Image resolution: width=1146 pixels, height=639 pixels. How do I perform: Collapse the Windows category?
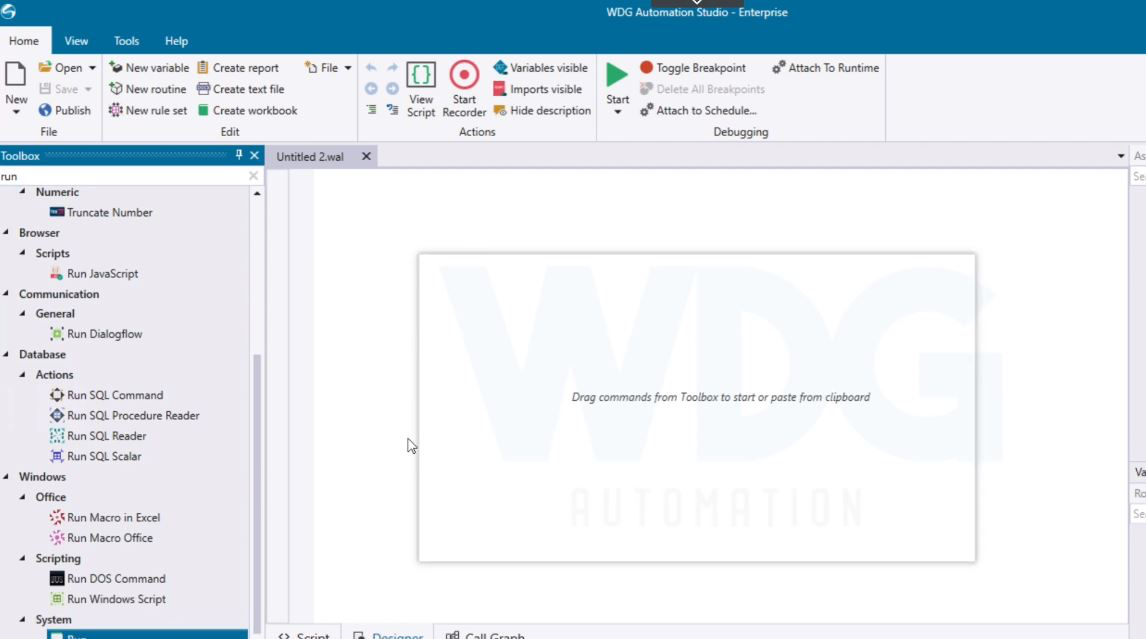pyautogui.click(x=7, y=477)
